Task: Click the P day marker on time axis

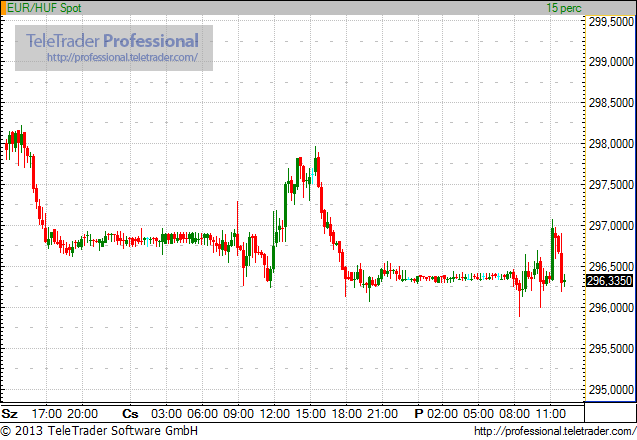Action: pyautogui.click(x=419, y=414)
